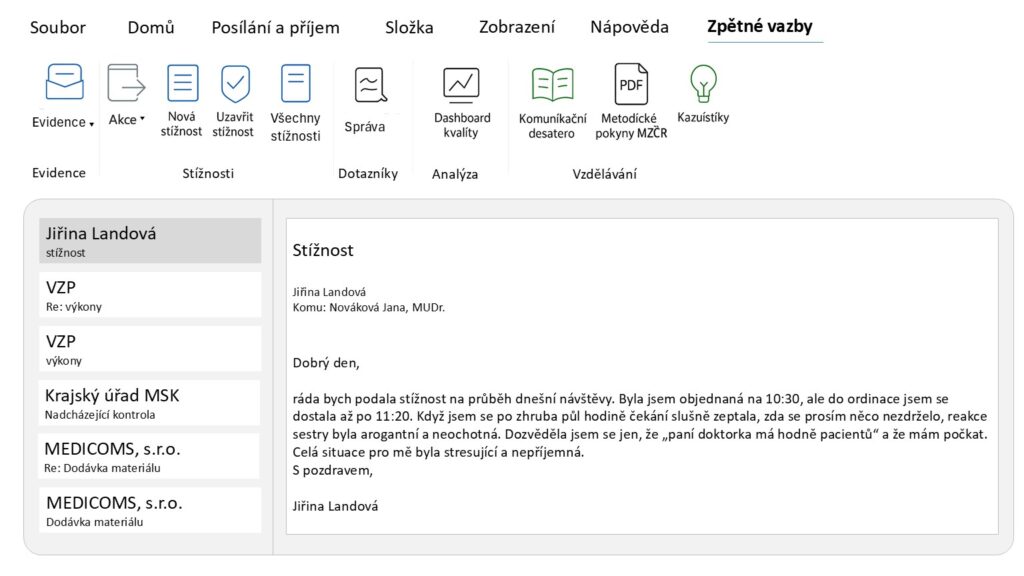Screen dimensions: 1024x576
Task: Click the Správa questionnaire icon
Action: (369, 85)
